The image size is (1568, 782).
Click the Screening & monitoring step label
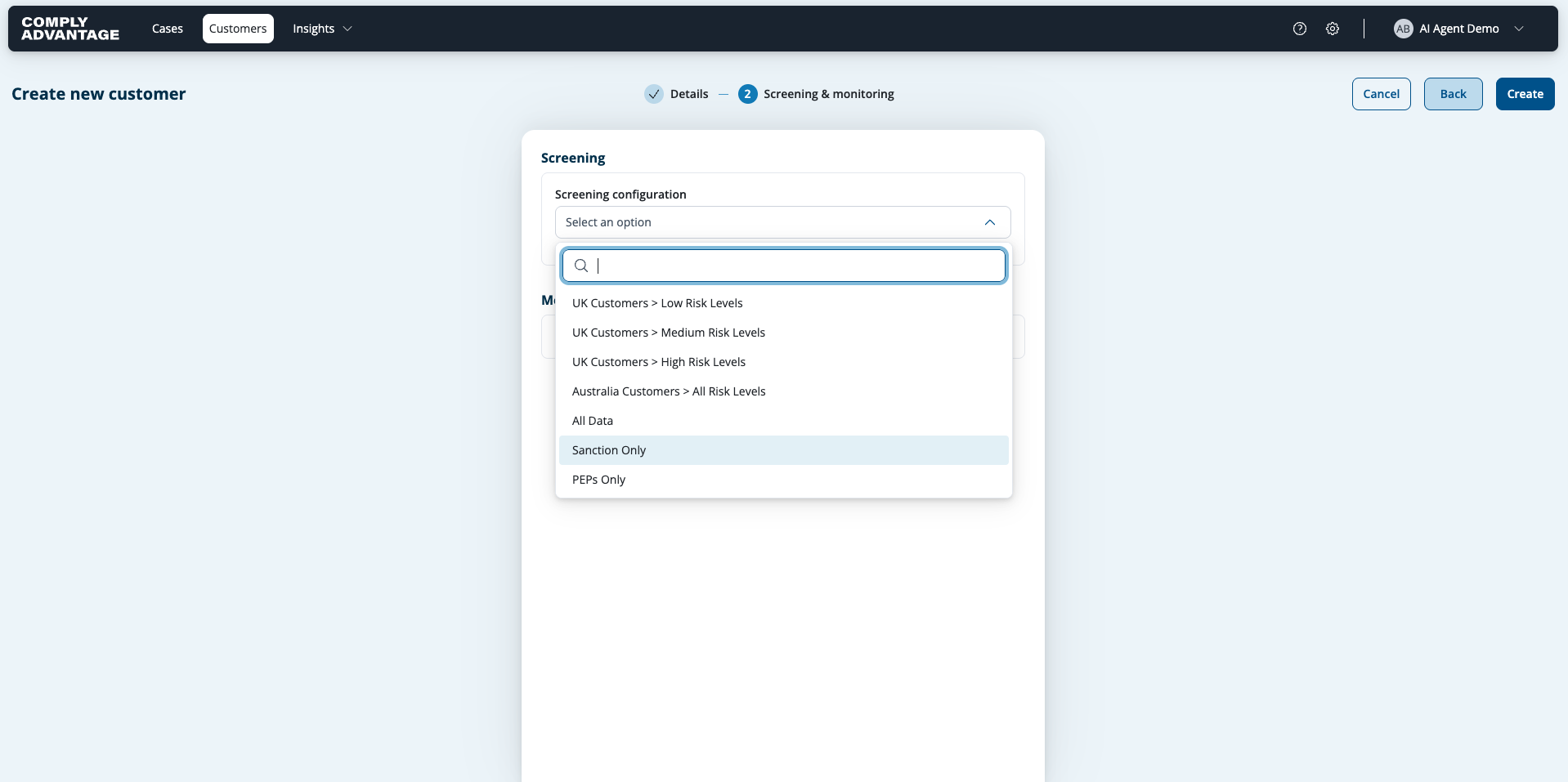click(x=829, y=94)
